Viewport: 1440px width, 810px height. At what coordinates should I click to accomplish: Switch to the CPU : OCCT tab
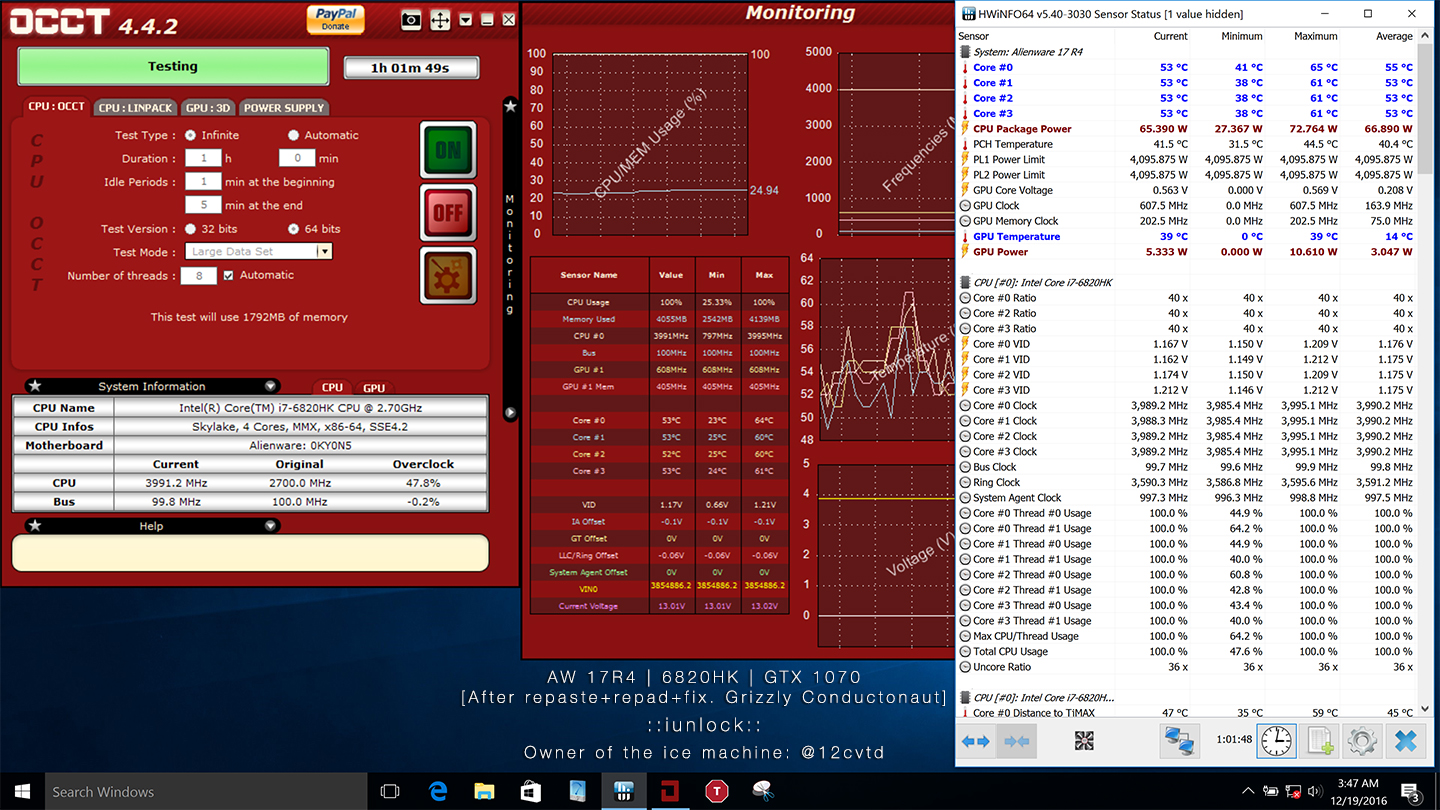point(56,107)
